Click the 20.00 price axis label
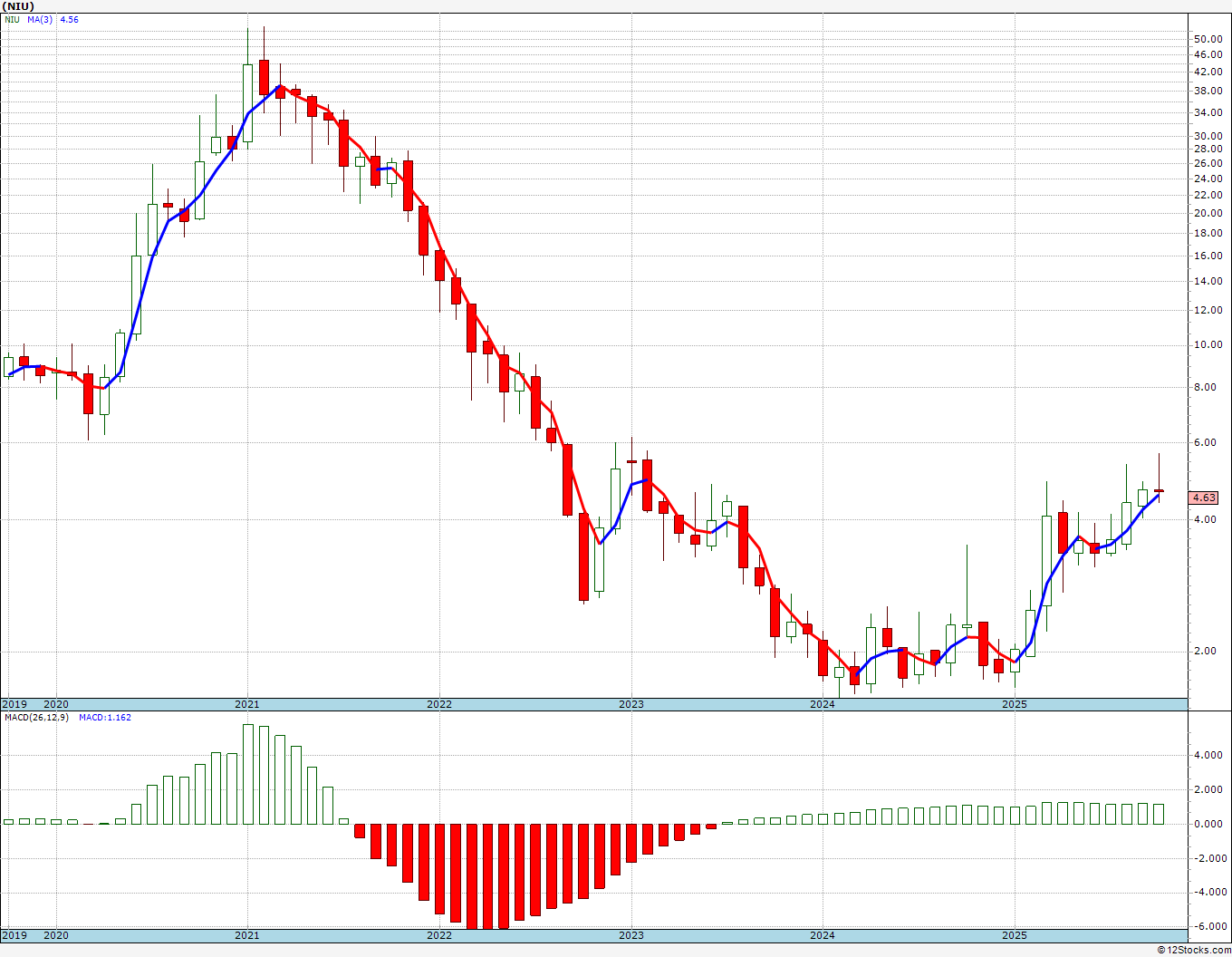Viewport: 1232px width, 957px height. 1208,214
